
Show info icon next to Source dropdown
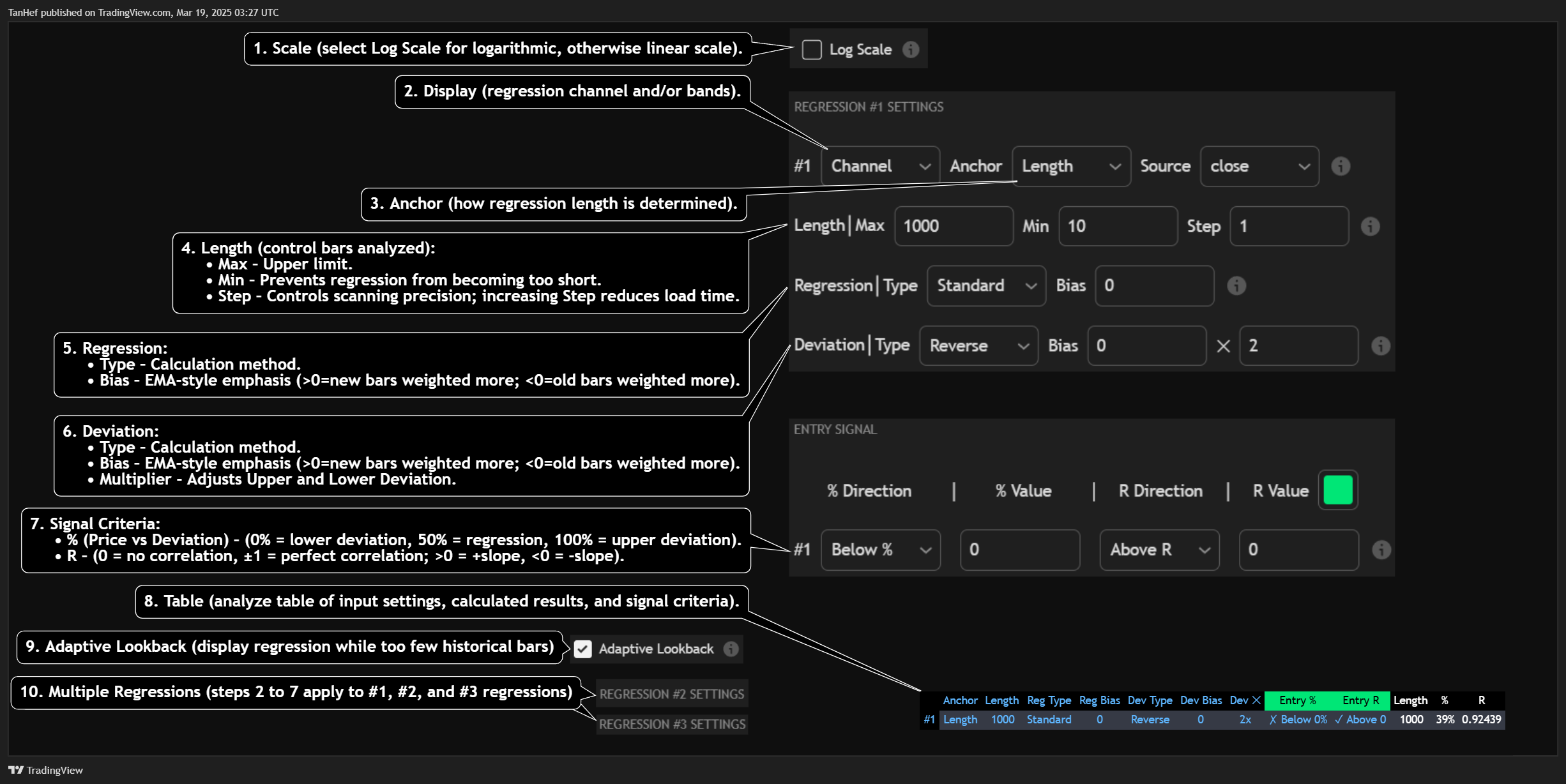(1341, 166)
